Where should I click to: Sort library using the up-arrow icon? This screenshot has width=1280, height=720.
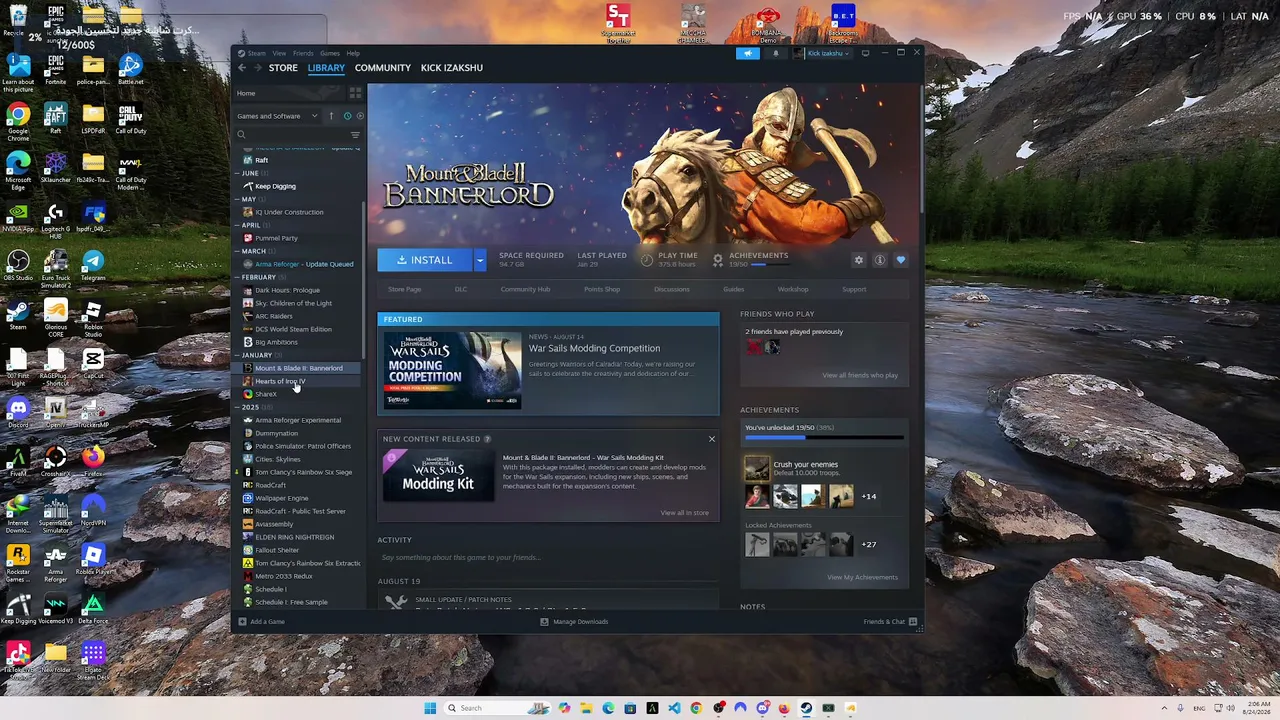(x=331, y=116)
